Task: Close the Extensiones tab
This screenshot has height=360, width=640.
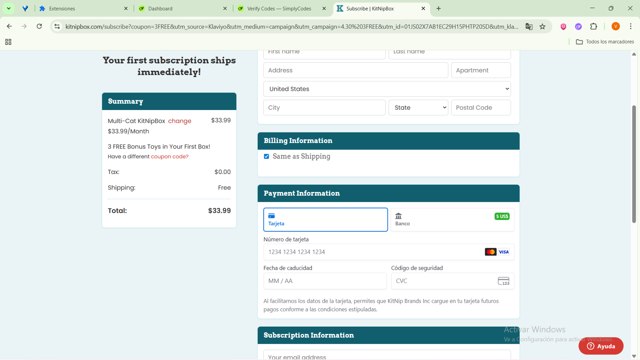Action: [126, 8]
